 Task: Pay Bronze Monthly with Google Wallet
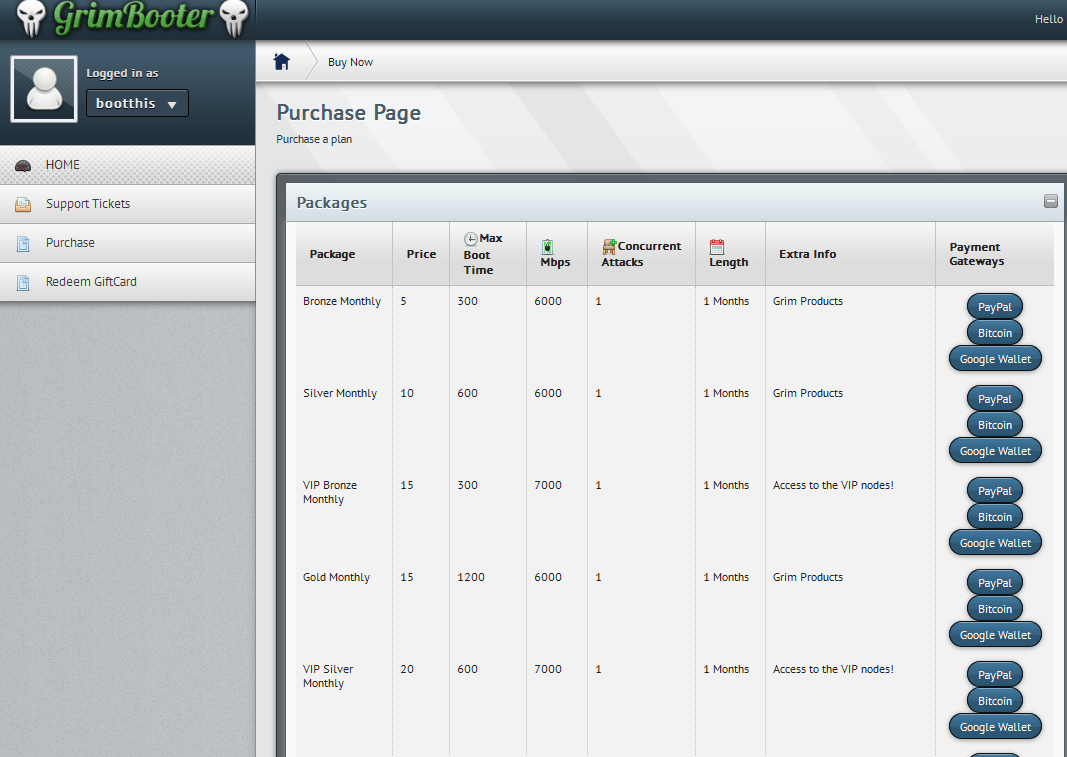[x=995, y=359]
